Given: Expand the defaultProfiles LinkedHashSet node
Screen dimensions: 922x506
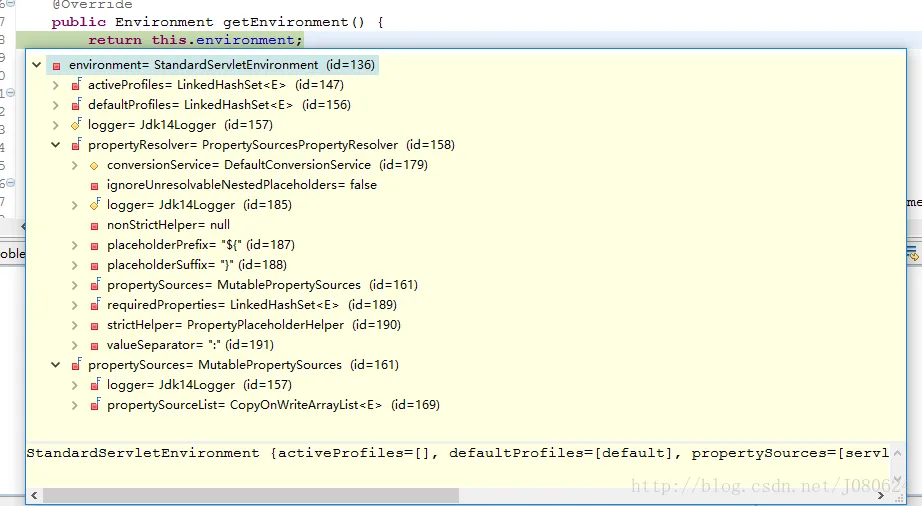Looking at the screenshot, I should click(x=55, y=105).
